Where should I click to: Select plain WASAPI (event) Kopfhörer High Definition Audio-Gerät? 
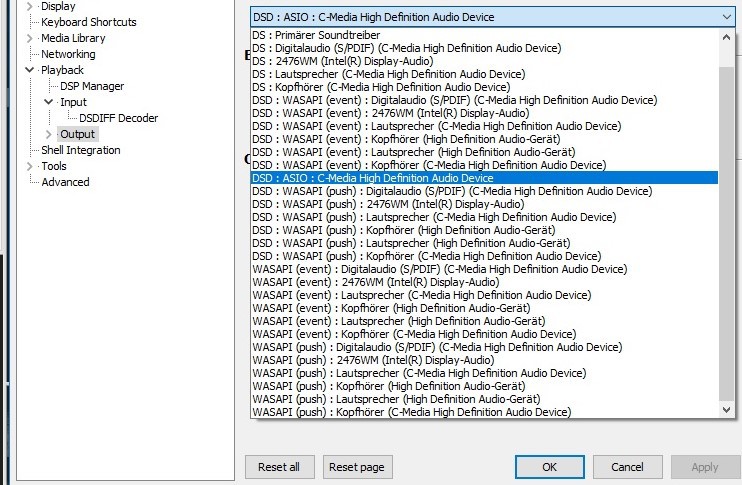coord(484,308)
